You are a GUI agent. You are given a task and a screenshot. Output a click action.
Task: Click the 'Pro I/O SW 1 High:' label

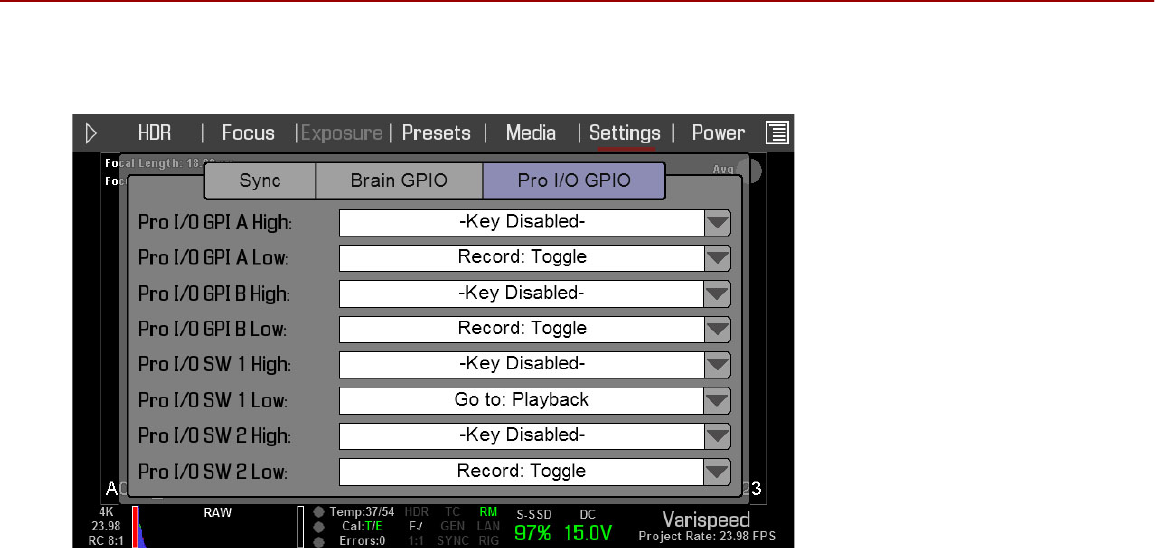tap(214, 365)
